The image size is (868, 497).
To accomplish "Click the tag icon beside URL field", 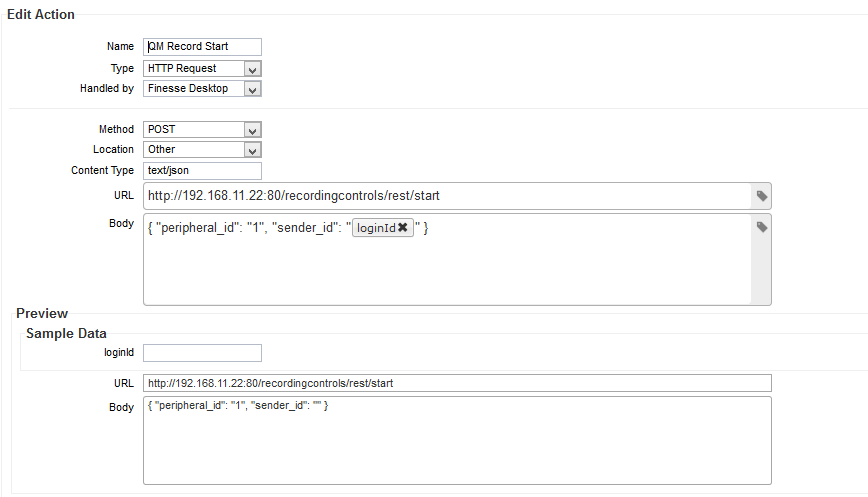I will [x=762, y=196].
